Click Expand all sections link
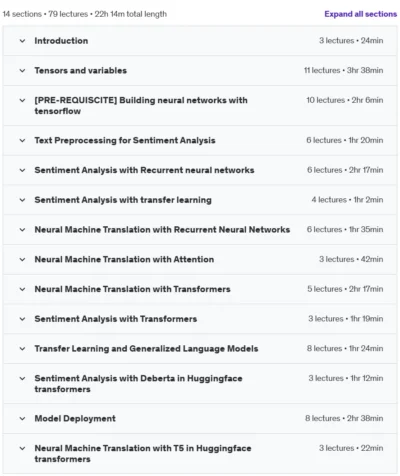 361,14
